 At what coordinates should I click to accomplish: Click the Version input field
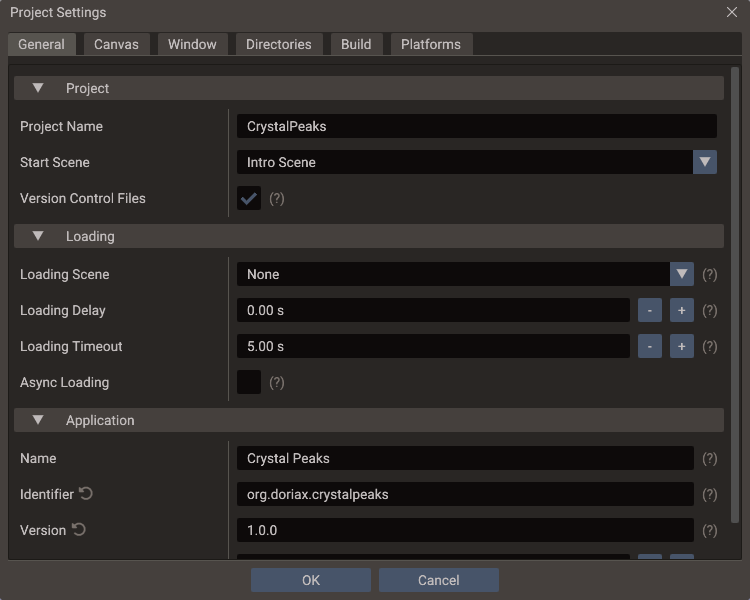coord(465,530)
